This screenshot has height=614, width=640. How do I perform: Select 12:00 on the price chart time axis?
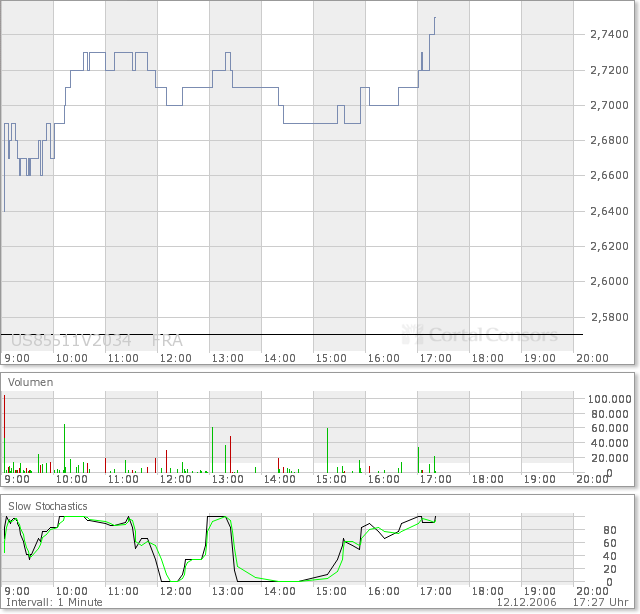pos(176,358)
